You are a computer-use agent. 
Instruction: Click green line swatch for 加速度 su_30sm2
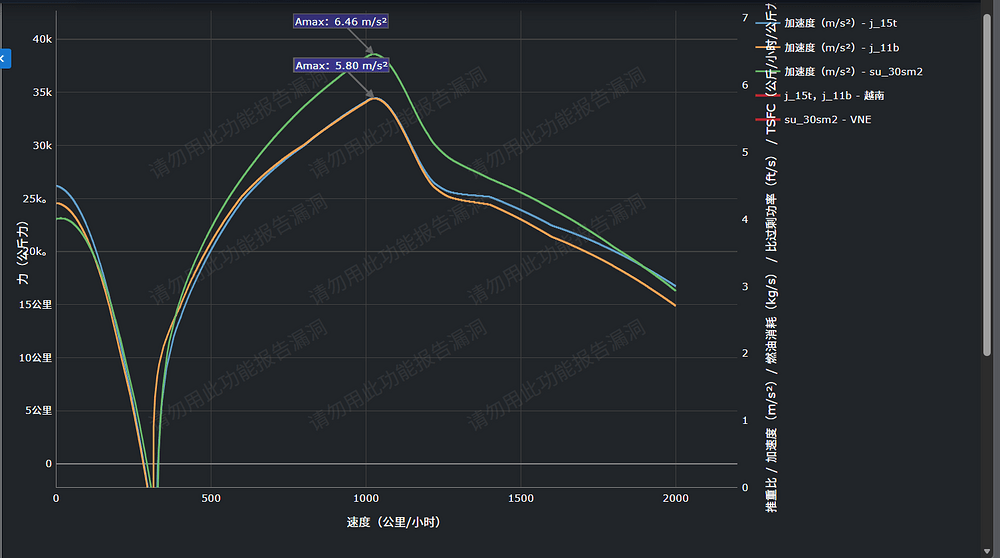(769, 71)
